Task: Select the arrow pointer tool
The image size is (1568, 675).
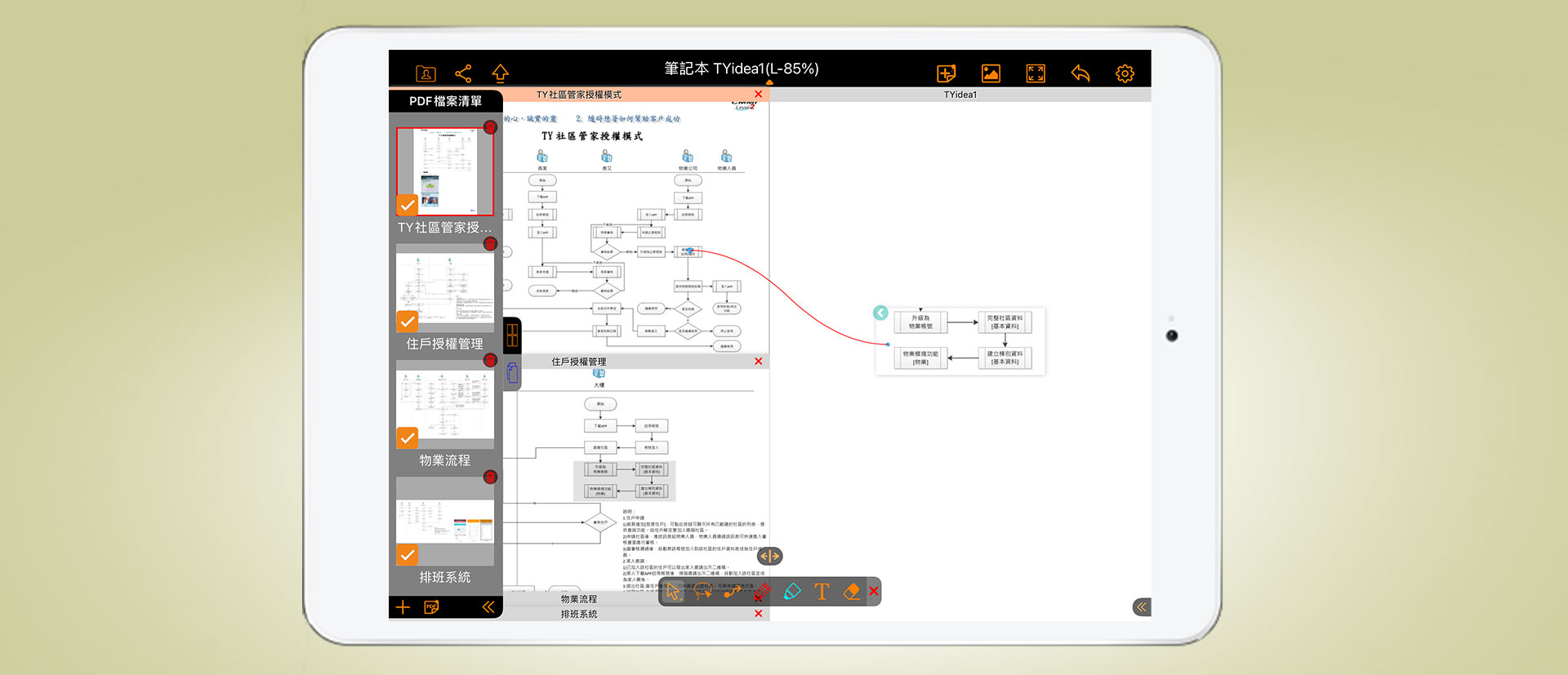Action: coord(673,592)
